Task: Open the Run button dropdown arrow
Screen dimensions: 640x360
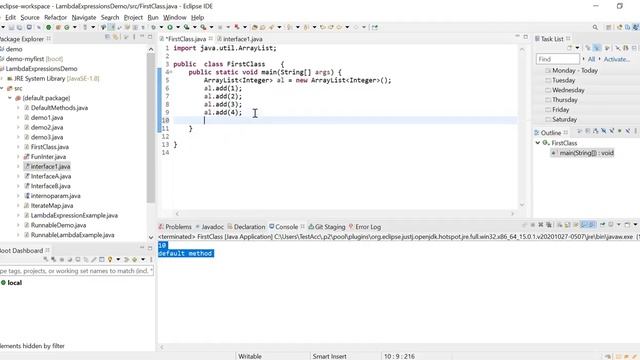Action: click(x=178, y=27)
